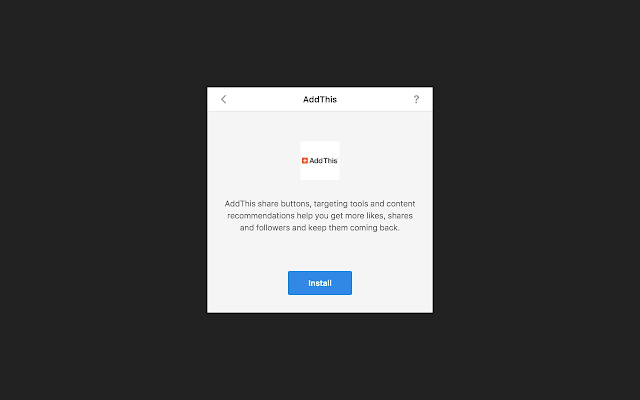640x400 pixels.
Task: Click the line 'and followers and keep them coming back'
Action: pos(320,228)
